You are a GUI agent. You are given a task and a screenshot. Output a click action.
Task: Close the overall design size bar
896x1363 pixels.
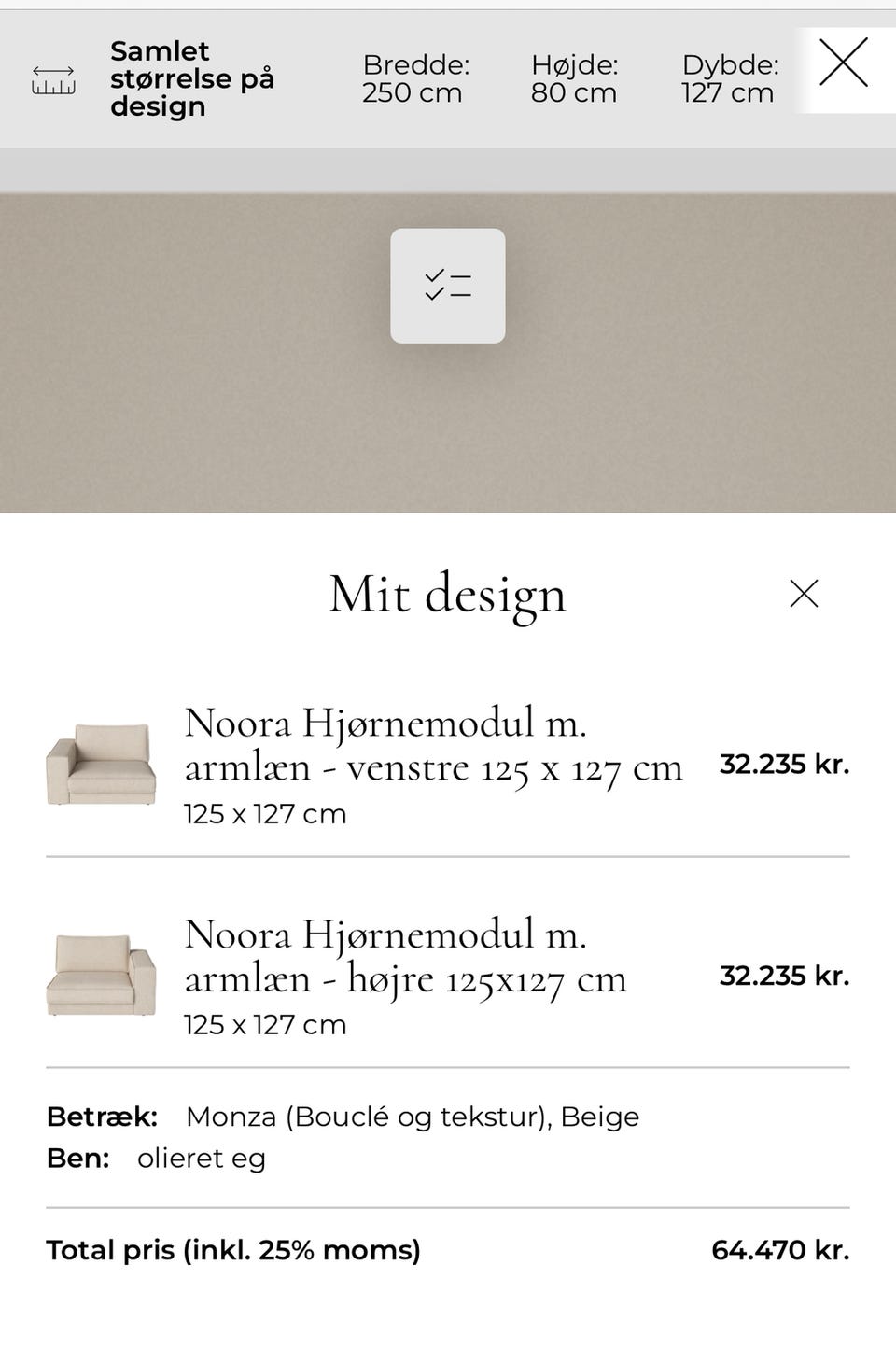tap(844, 63)
